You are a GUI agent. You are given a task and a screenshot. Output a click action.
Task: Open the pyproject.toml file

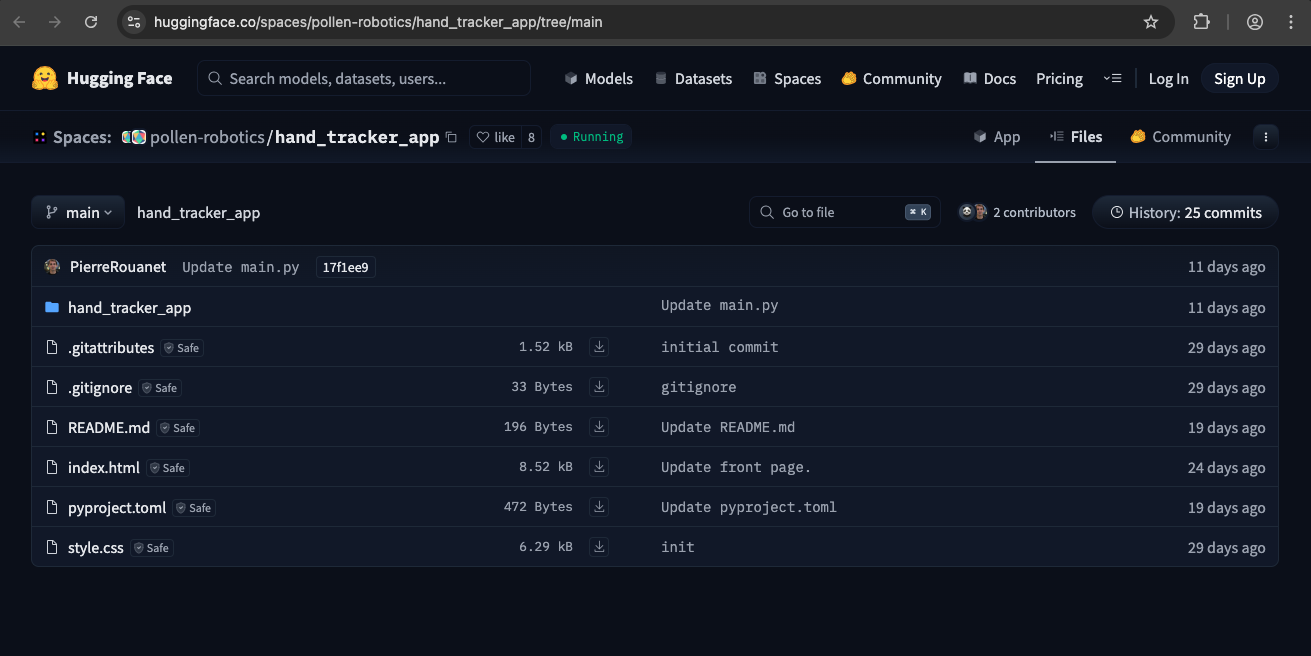tap(117, 507)
